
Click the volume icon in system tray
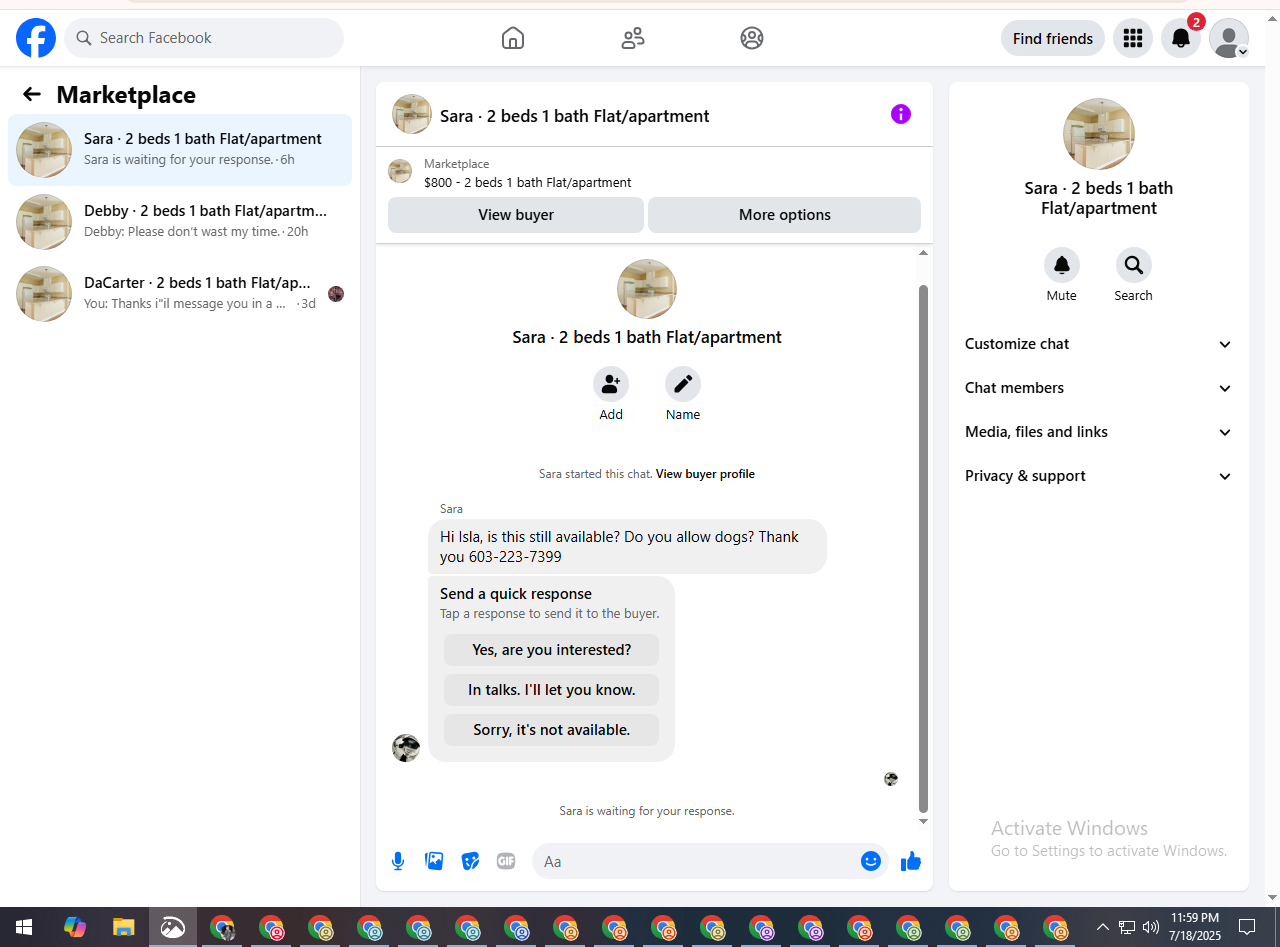pos(1151,927)
